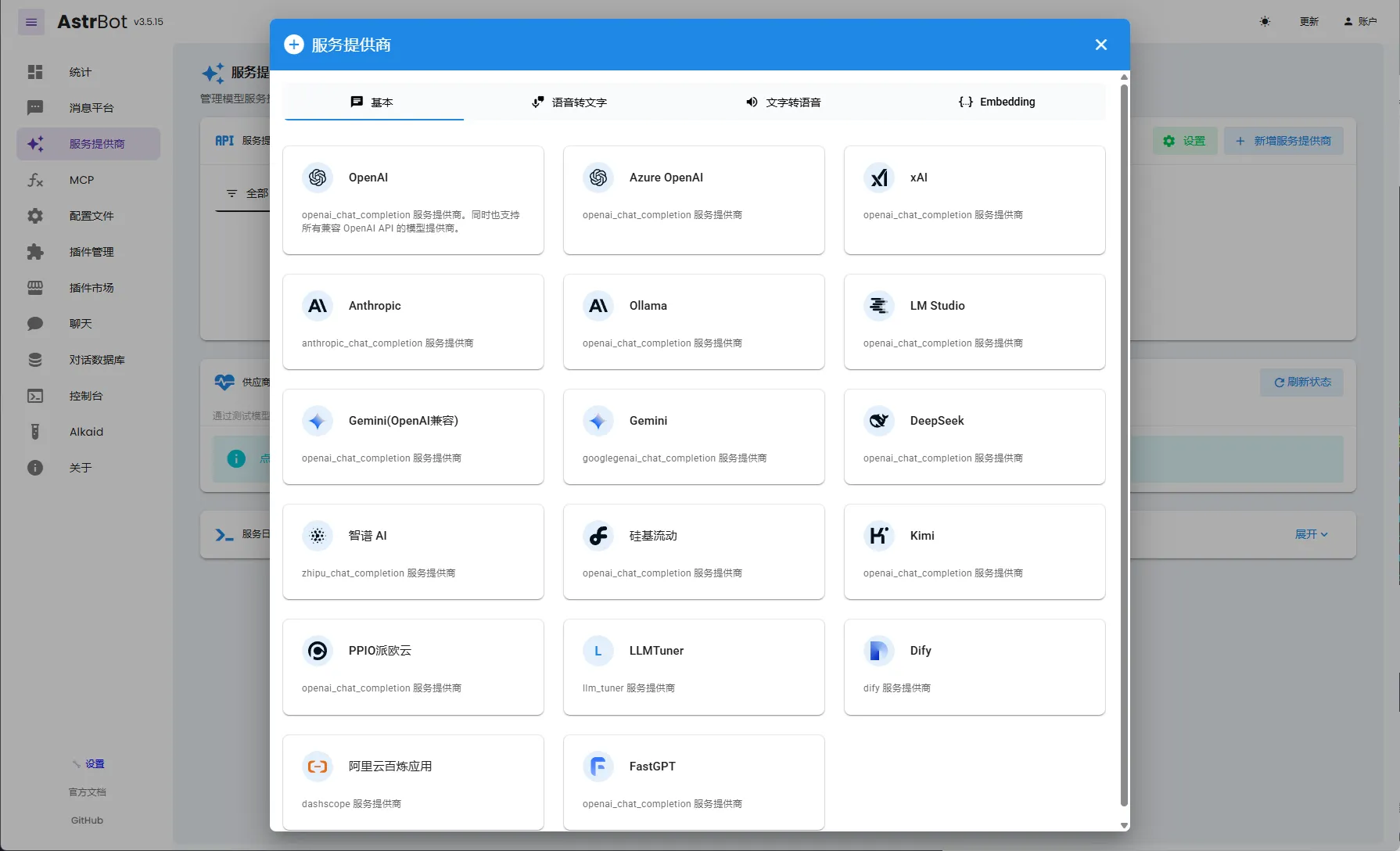Switch to the 文字转语音 tab
This screenshot has height=851, width=1400.
[x=783, y=102]
